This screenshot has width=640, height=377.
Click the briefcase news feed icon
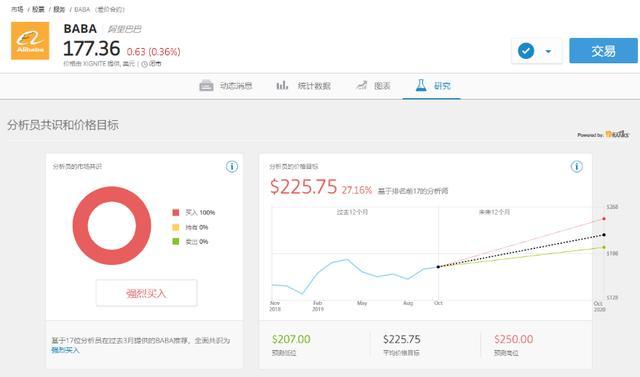(206, 86)
